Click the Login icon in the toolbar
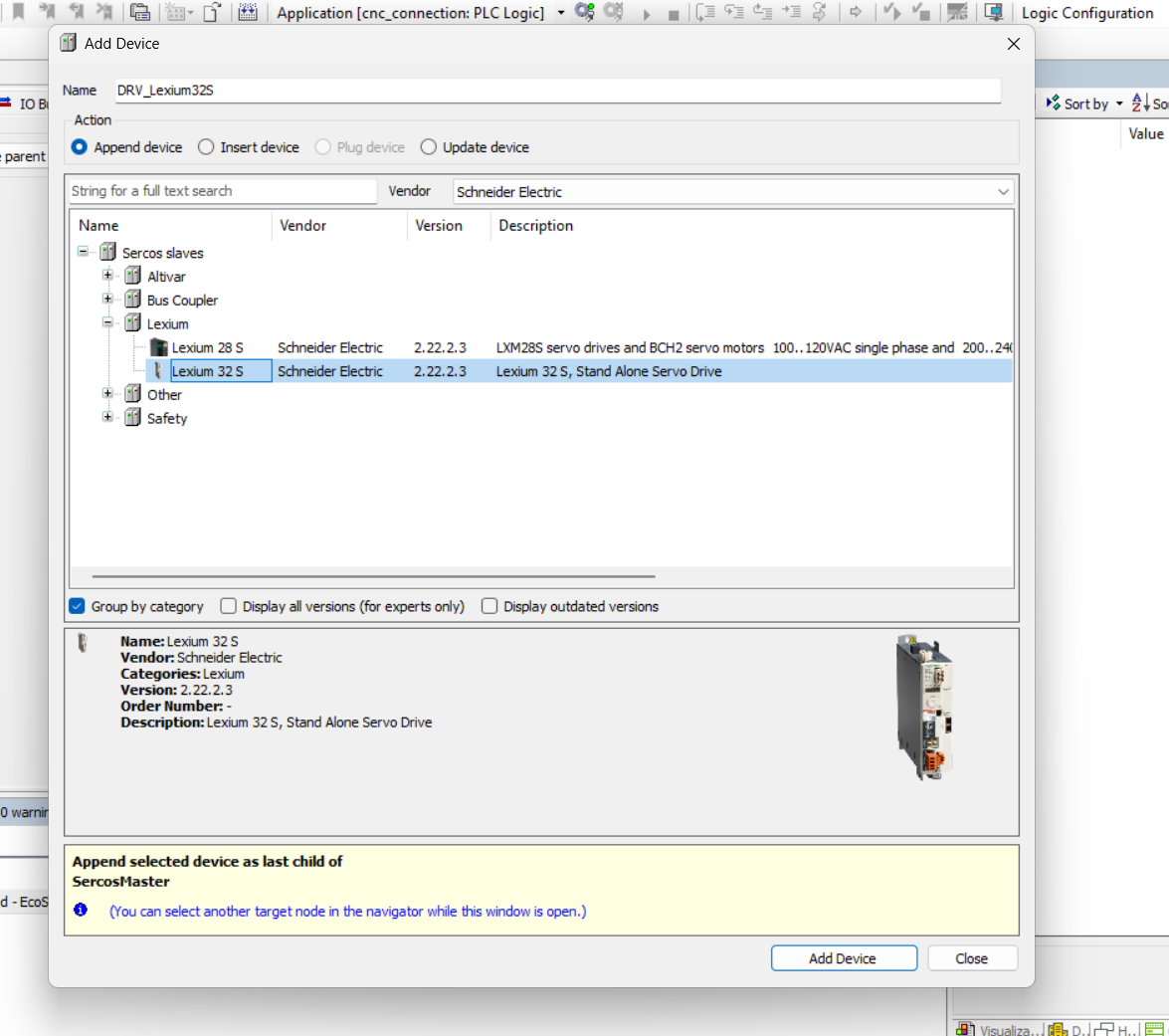 pos(585,13)
